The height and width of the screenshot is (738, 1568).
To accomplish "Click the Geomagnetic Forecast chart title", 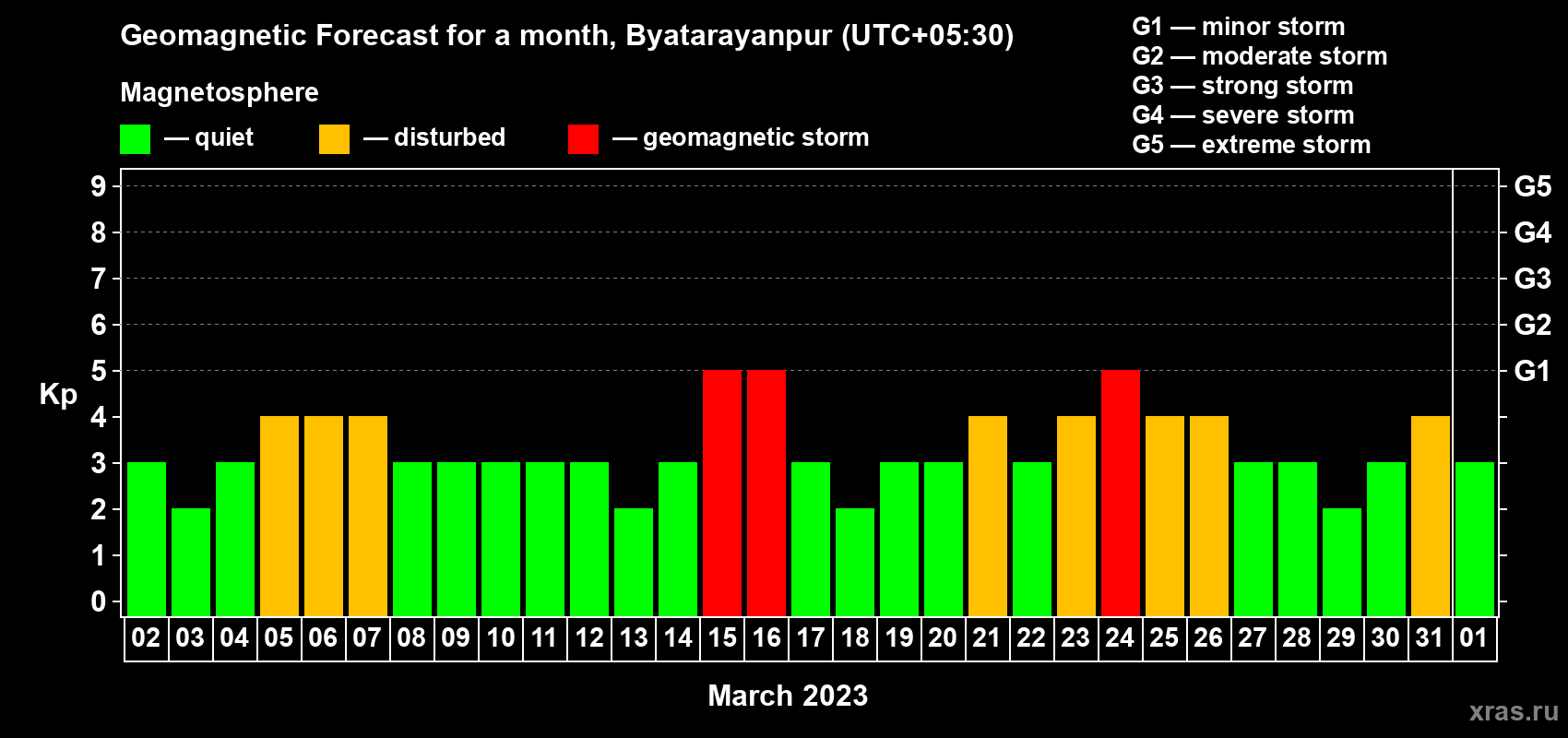I will (567, 36).
